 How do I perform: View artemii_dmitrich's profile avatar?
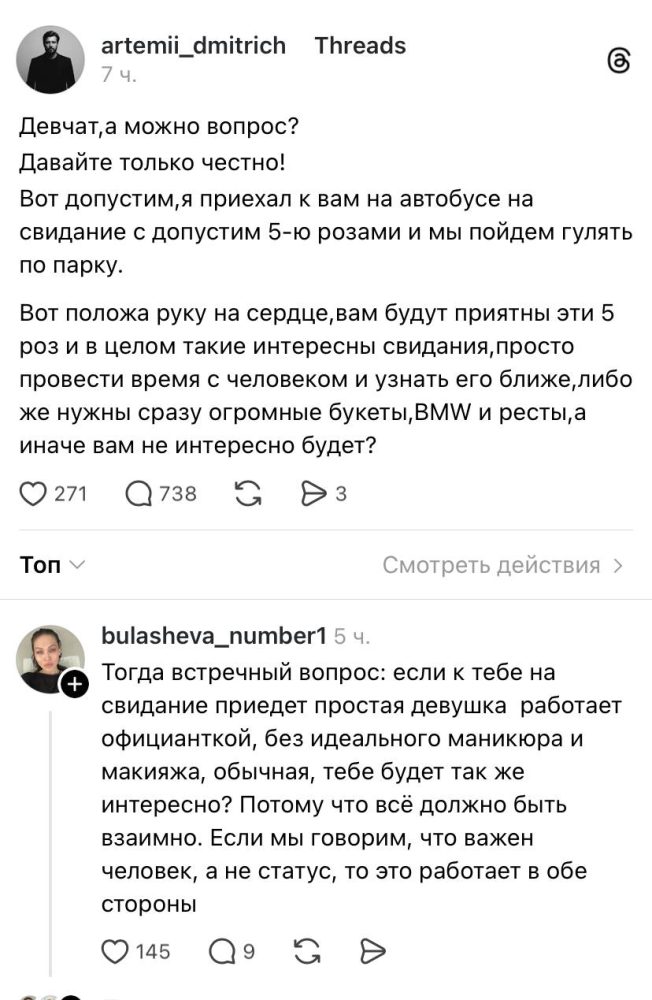(x=50, y=60)
